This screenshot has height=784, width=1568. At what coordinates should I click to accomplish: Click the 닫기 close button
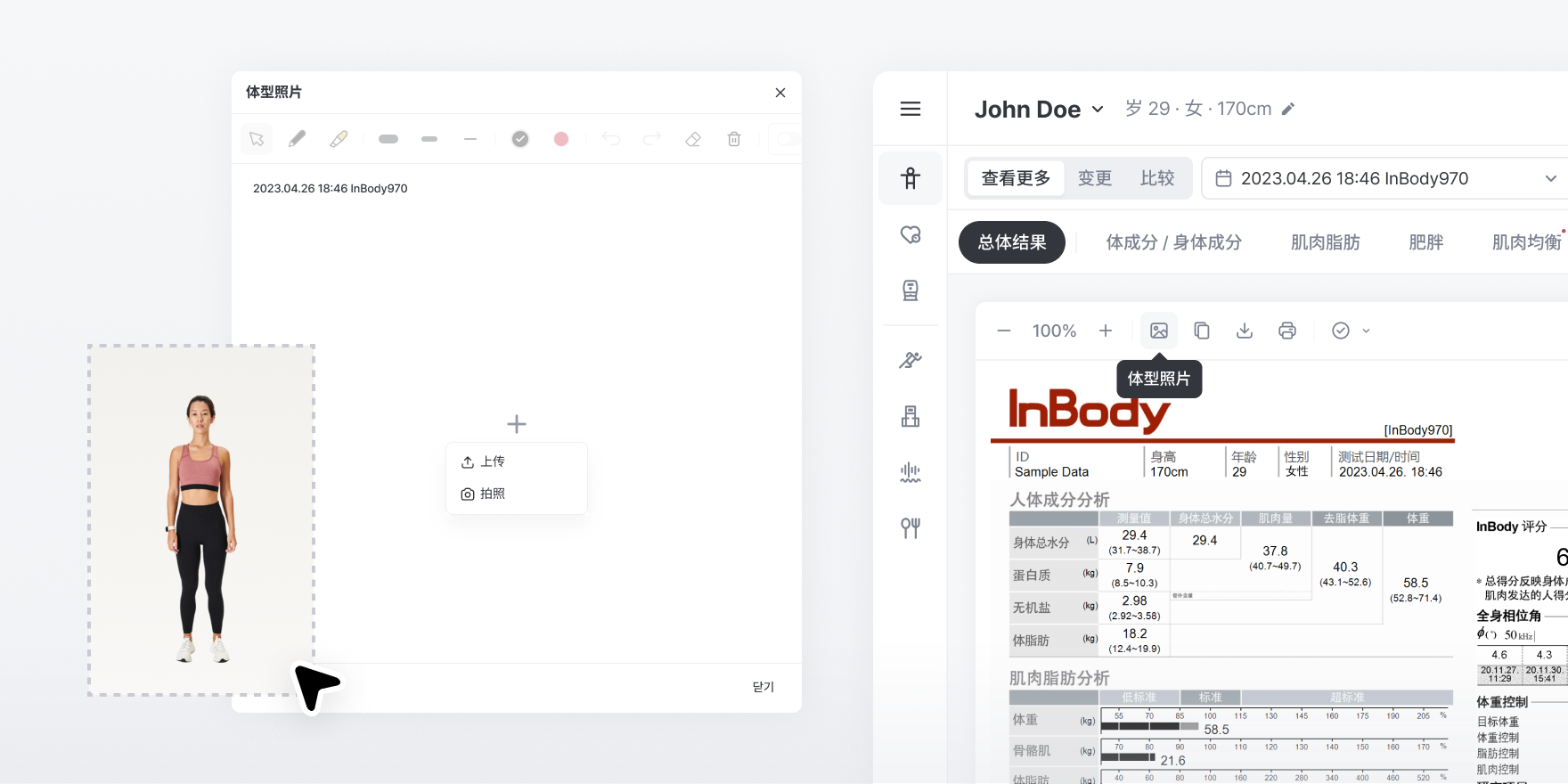coord(764,687)
